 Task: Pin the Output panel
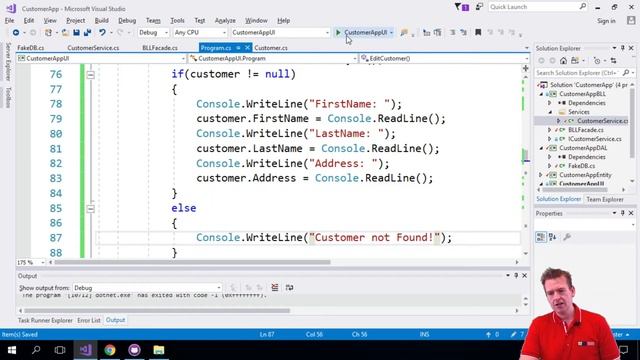[x=516, y=276]
